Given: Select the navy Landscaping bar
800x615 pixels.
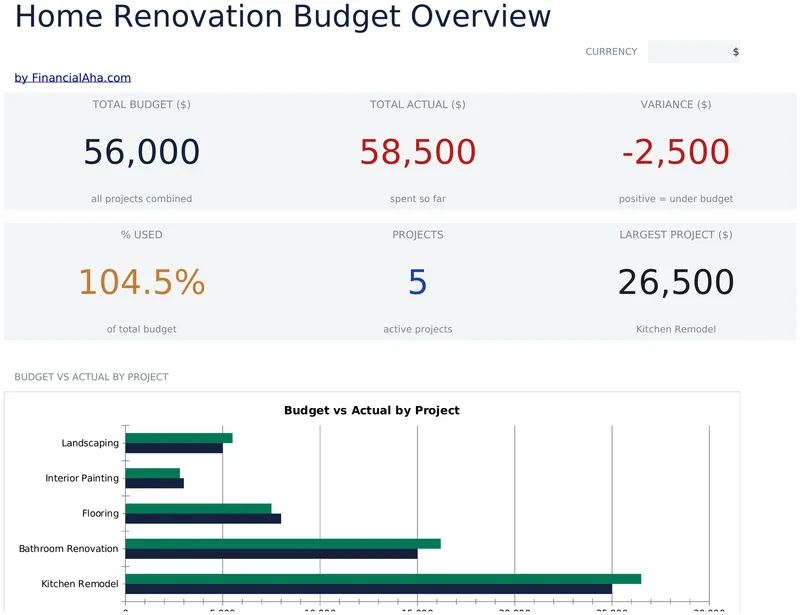Looking at the screenshot, I should point(174,448).
